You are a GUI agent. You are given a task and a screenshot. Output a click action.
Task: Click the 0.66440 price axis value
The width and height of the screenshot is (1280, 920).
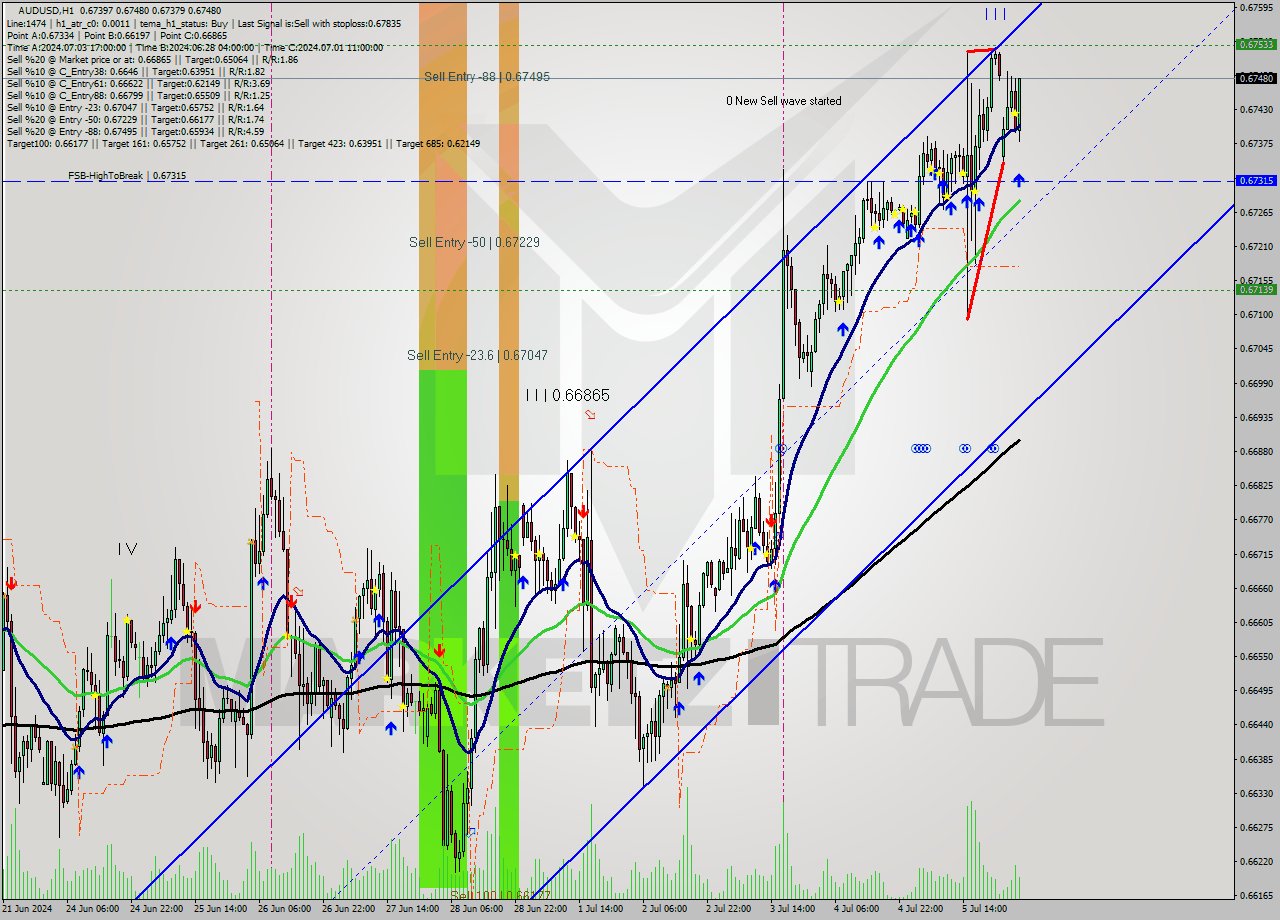click(x=1256, y=724)
